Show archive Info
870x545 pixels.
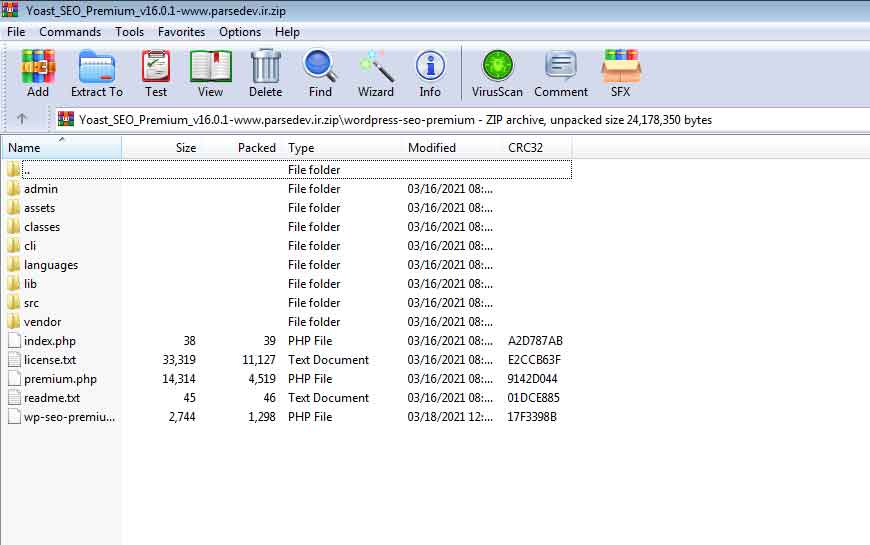(x=430, y=67)
